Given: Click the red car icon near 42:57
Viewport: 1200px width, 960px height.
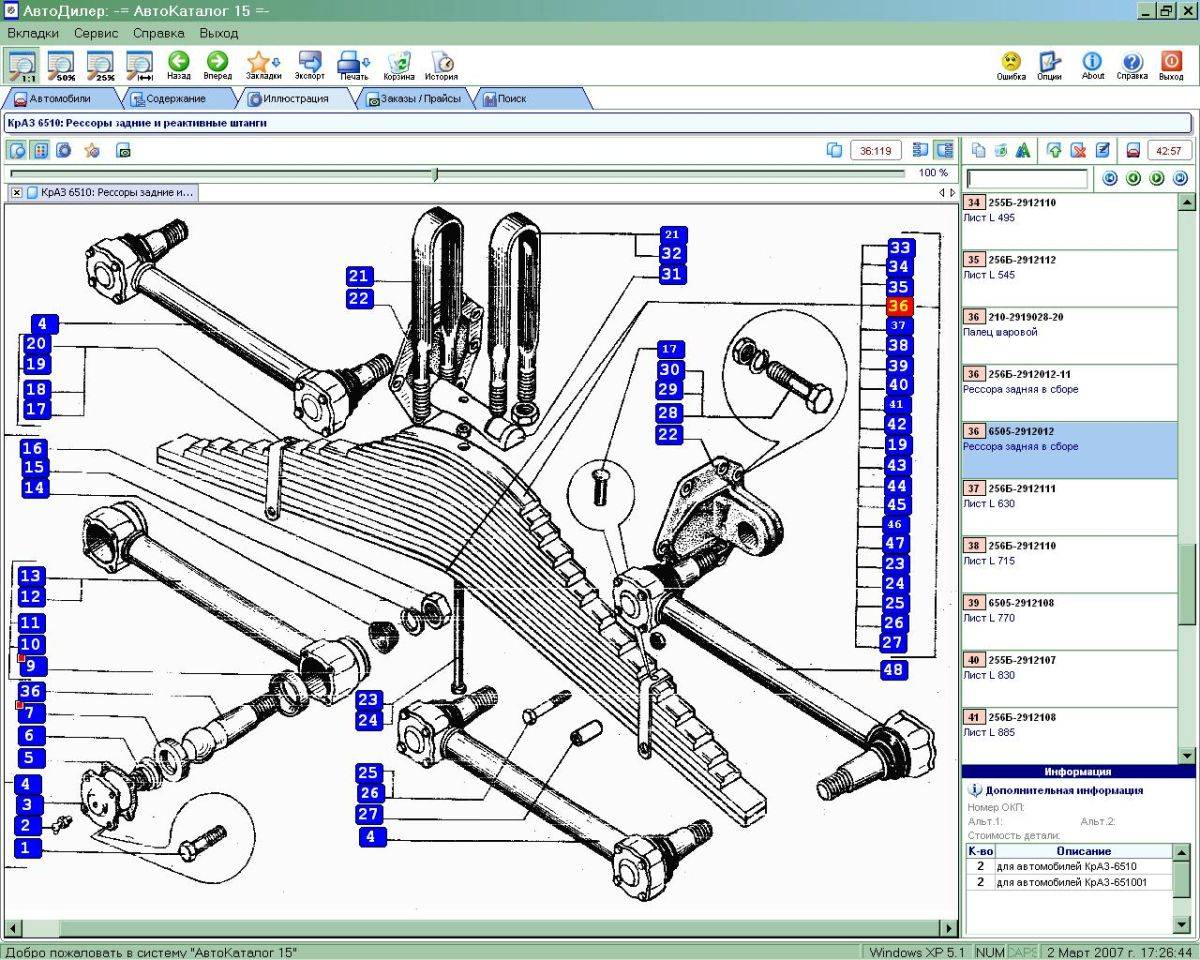Looking at the screenshot, I should coord(1133,150).
